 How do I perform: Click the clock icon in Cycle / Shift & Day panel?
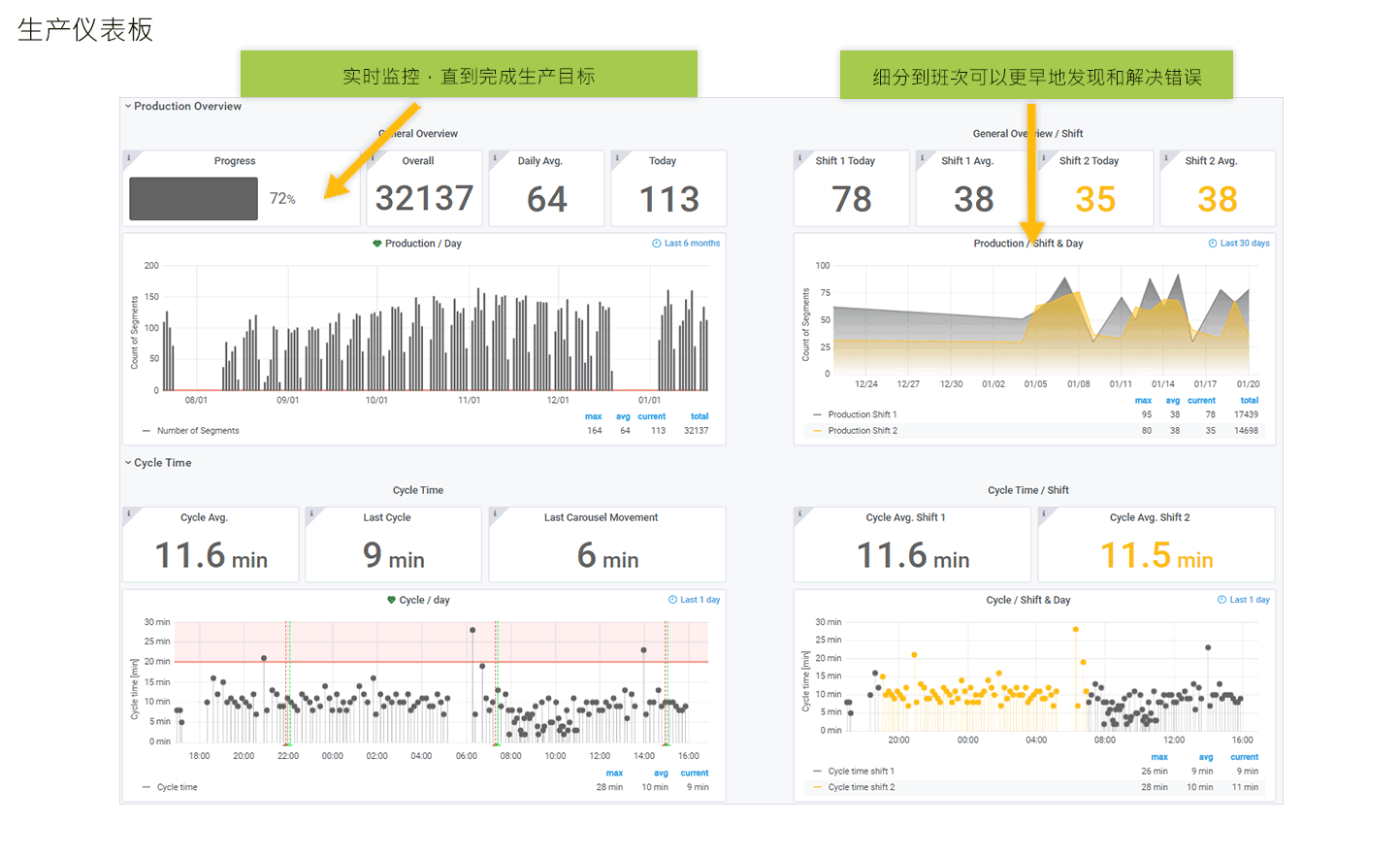(1222, 600)
